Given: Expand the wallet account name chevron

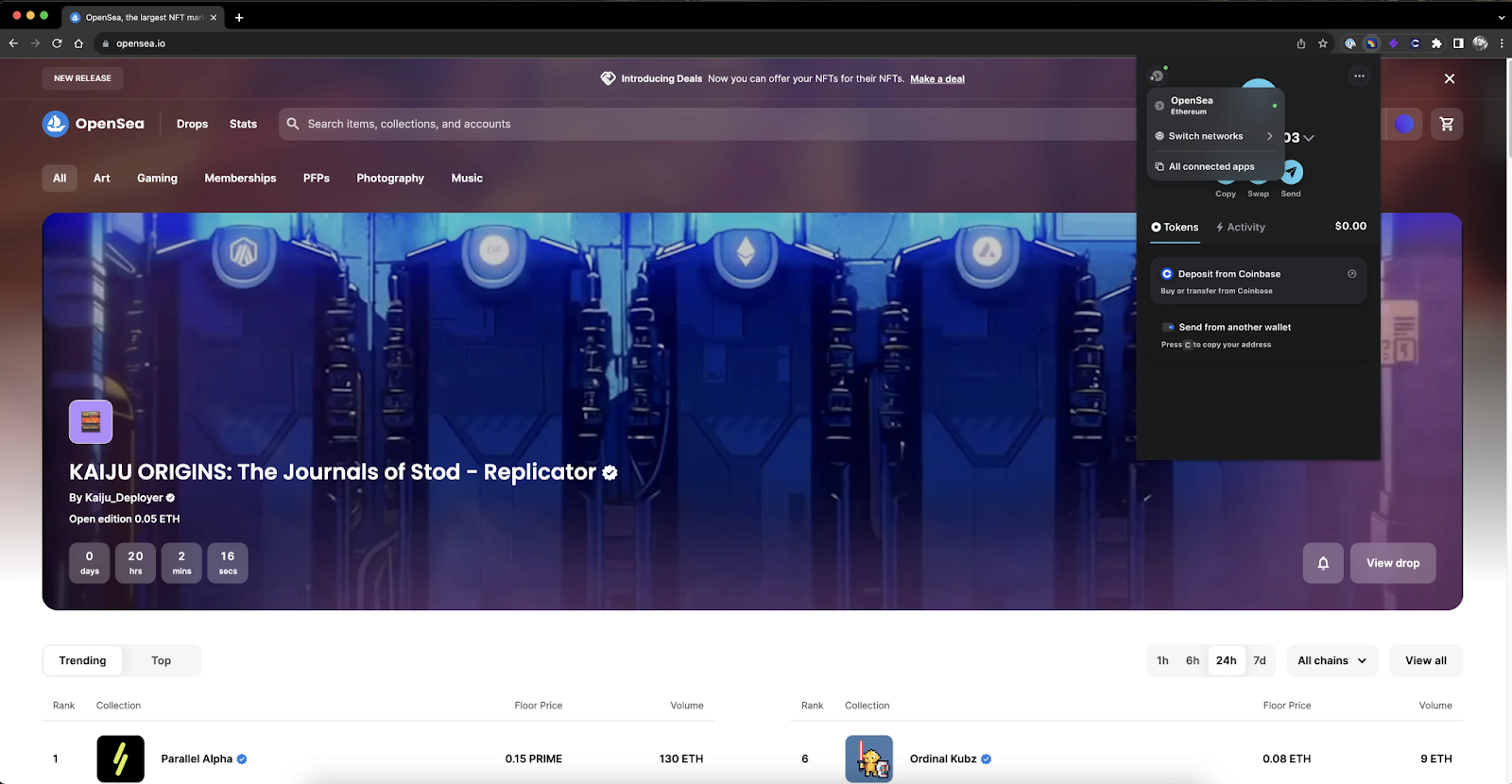Looking at the screenshot, I should tap(1309, 138).
